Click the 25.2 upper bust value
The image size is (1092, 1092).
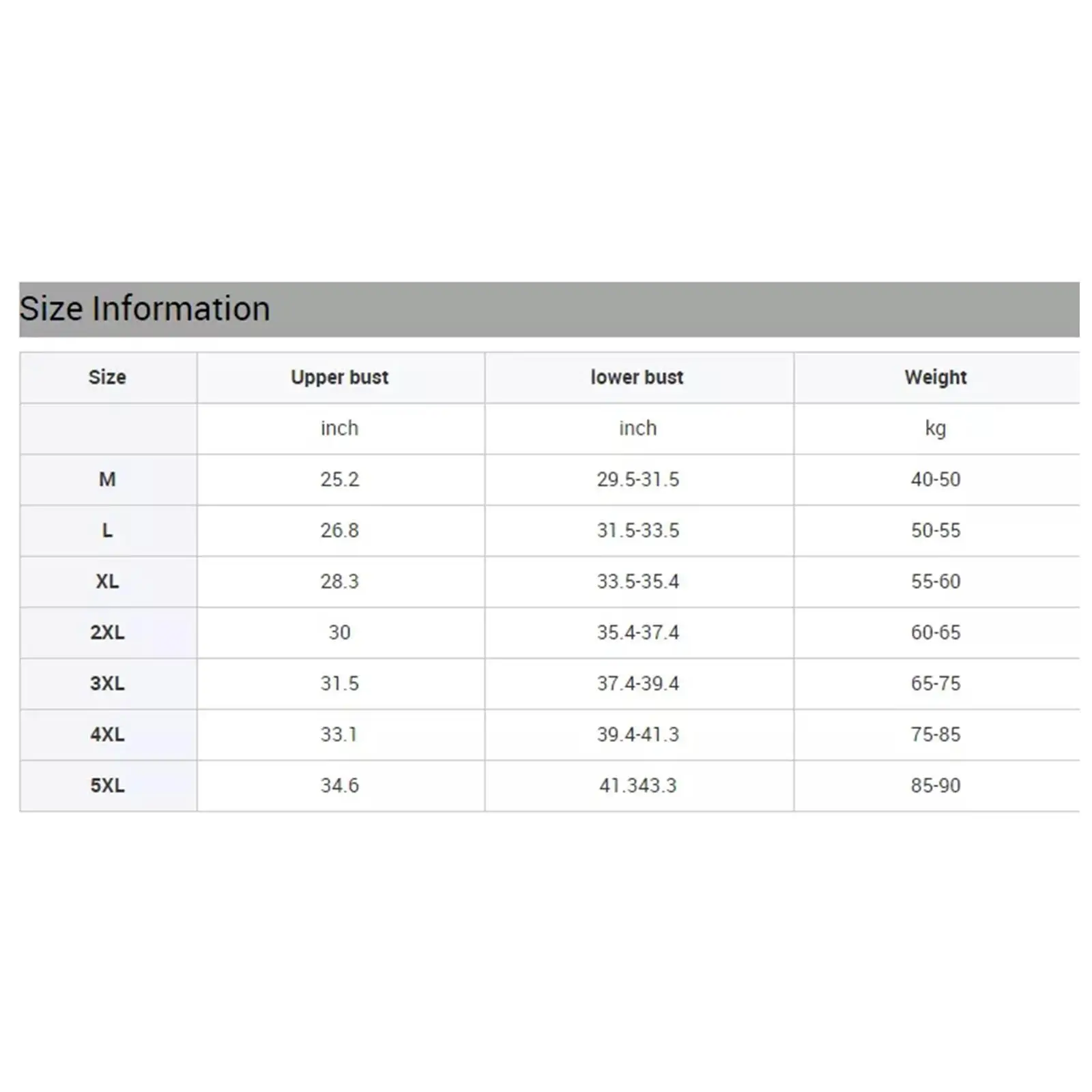pyautogui.click(x=339, y=480)
